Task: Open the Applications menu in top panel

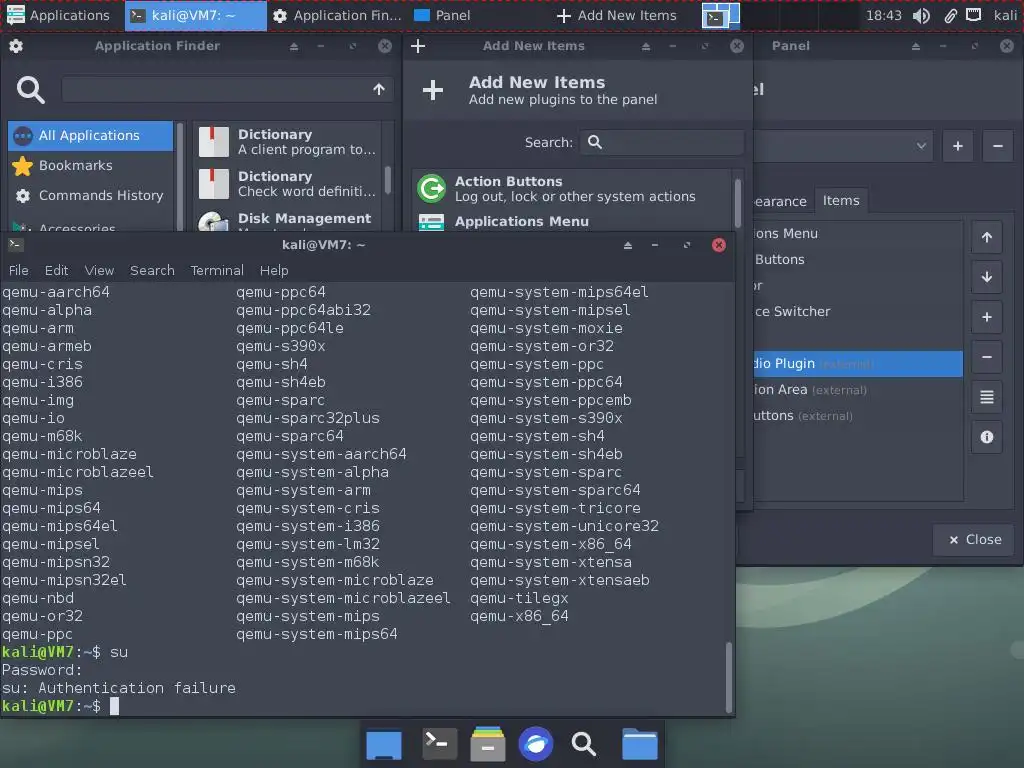Action: (x=57, y=15)
